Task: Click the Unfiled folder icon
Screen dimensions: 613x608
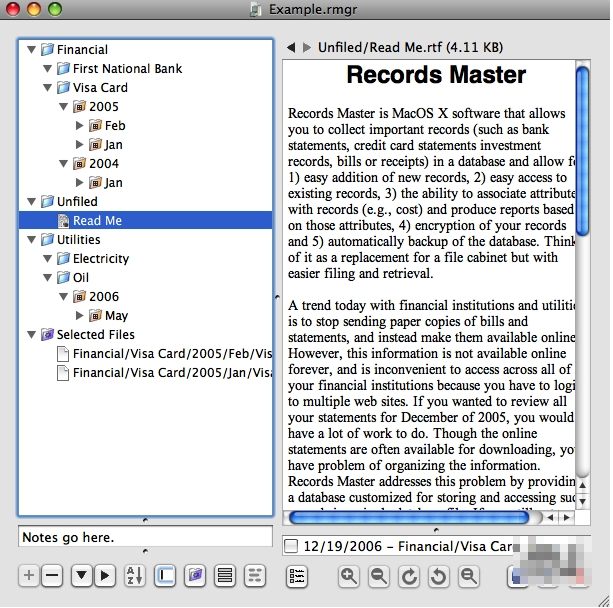Action: pyautogui.click(x=47, y=201)
